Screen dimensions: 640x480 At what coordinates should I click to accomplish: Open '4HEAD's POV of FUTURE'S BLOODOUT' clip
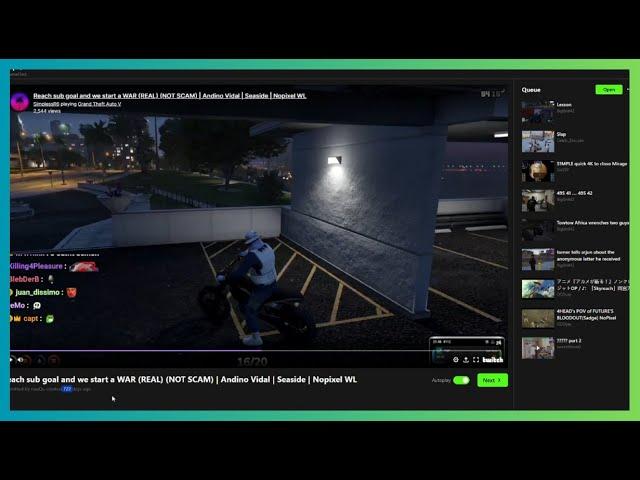(575, 318)
